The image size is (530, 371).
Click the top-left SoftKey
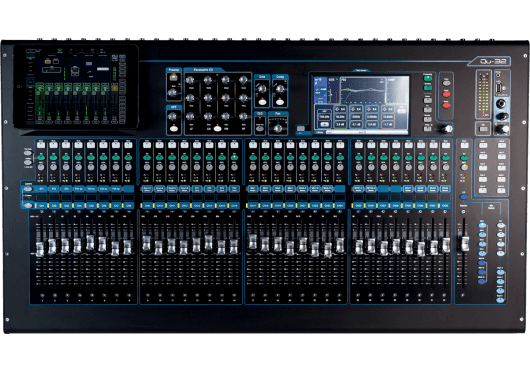point(483,145)
